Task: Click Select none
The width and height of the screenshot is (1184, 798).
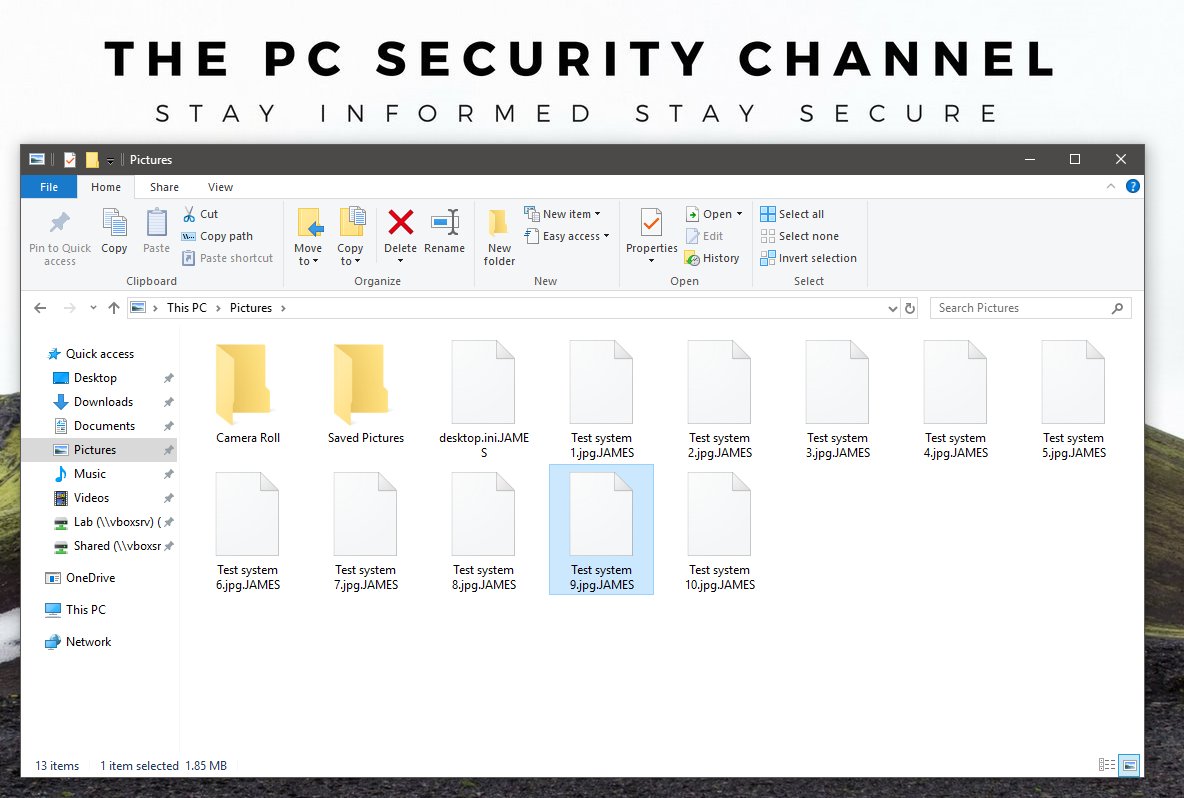Action: coord(800,236)
